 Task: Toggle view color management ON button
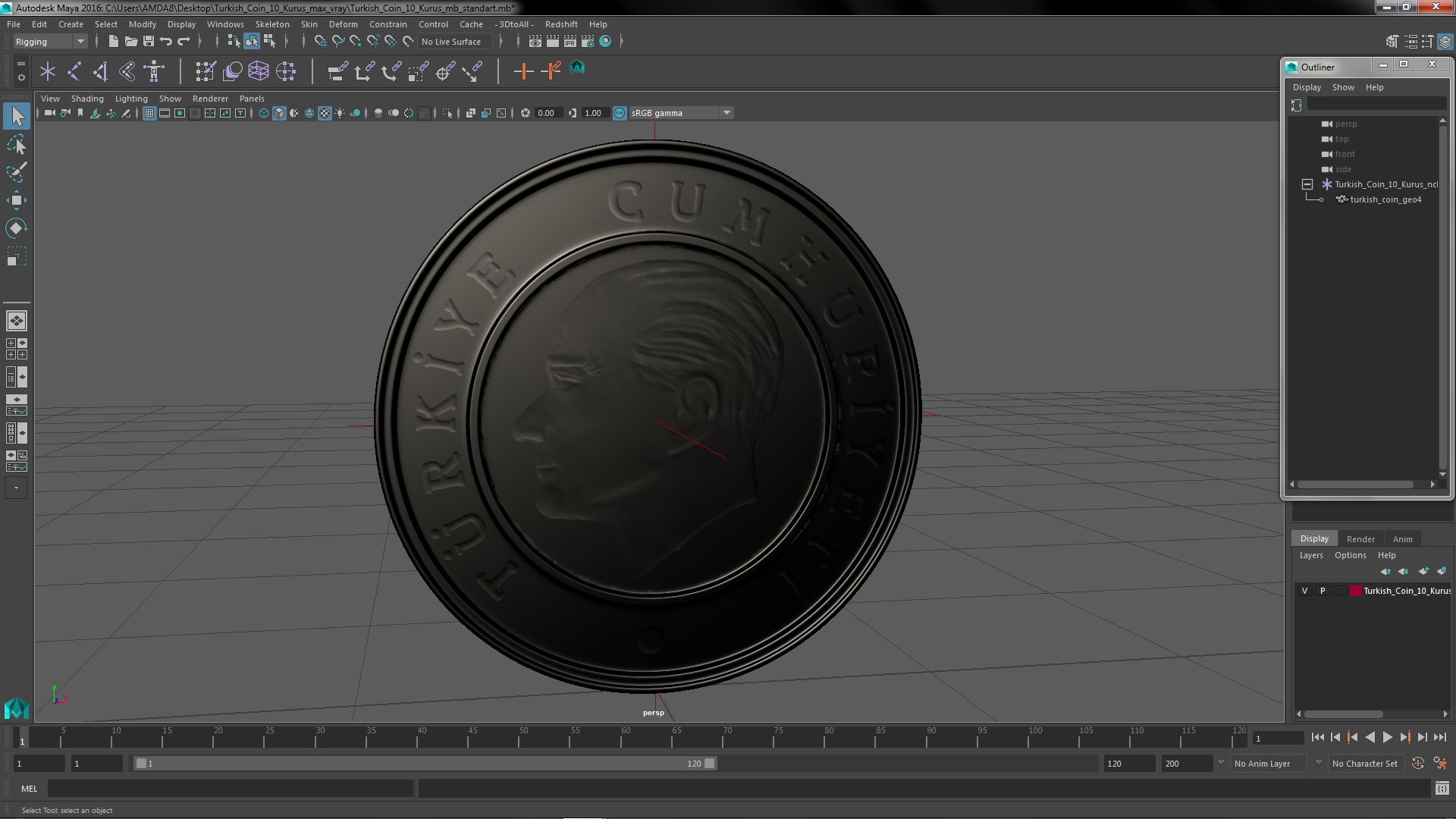click(620, 113)
